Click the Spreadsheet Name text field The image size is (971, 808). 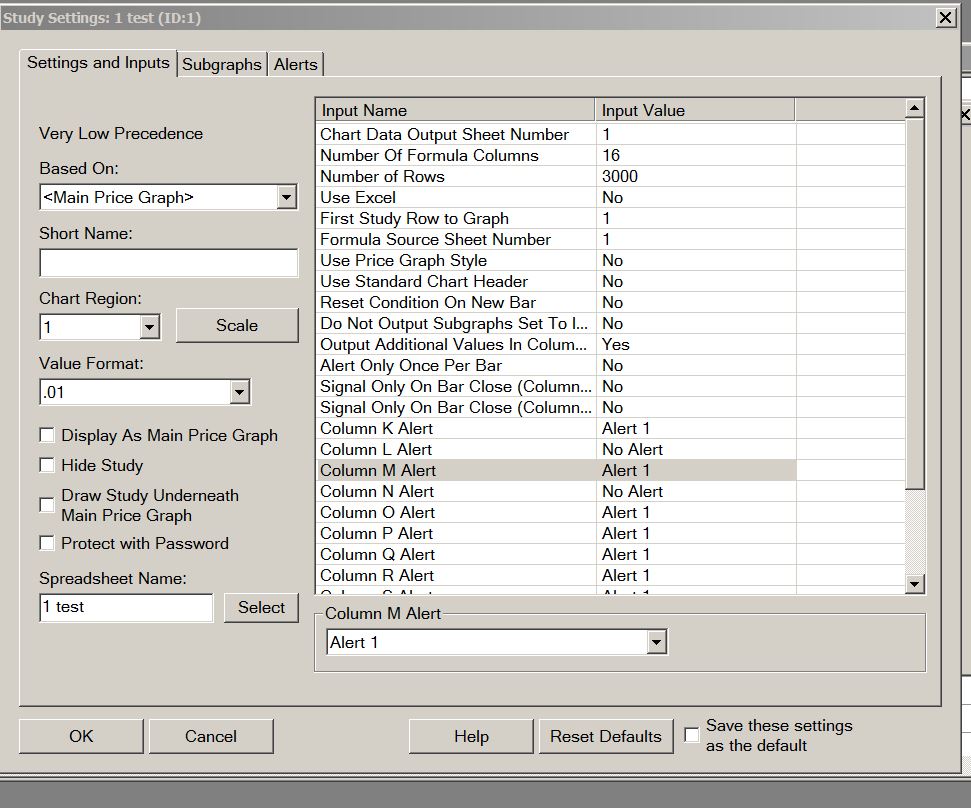coord(126,607)
